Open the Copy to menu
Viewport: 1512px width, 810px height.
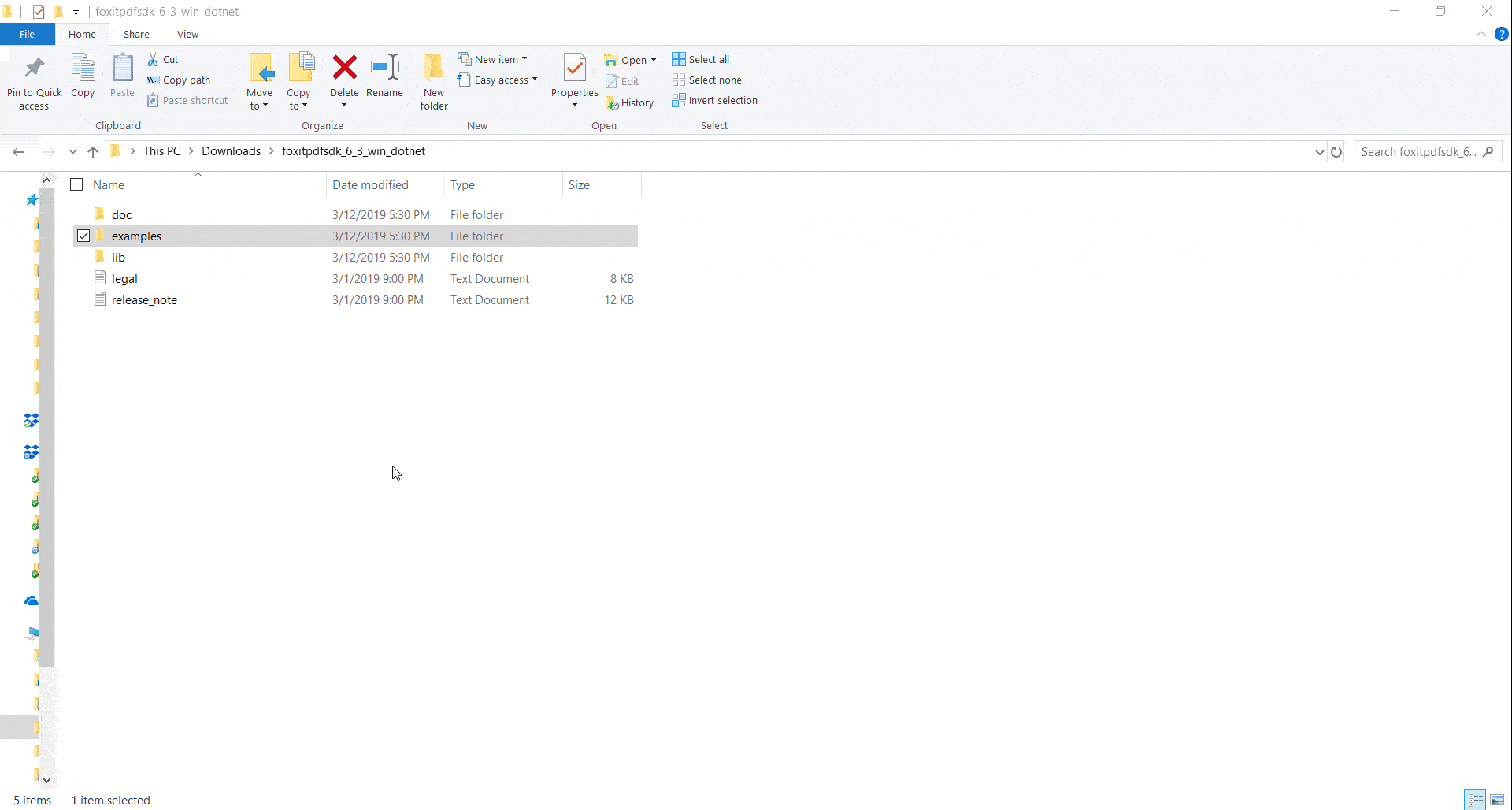pos(298,82)
